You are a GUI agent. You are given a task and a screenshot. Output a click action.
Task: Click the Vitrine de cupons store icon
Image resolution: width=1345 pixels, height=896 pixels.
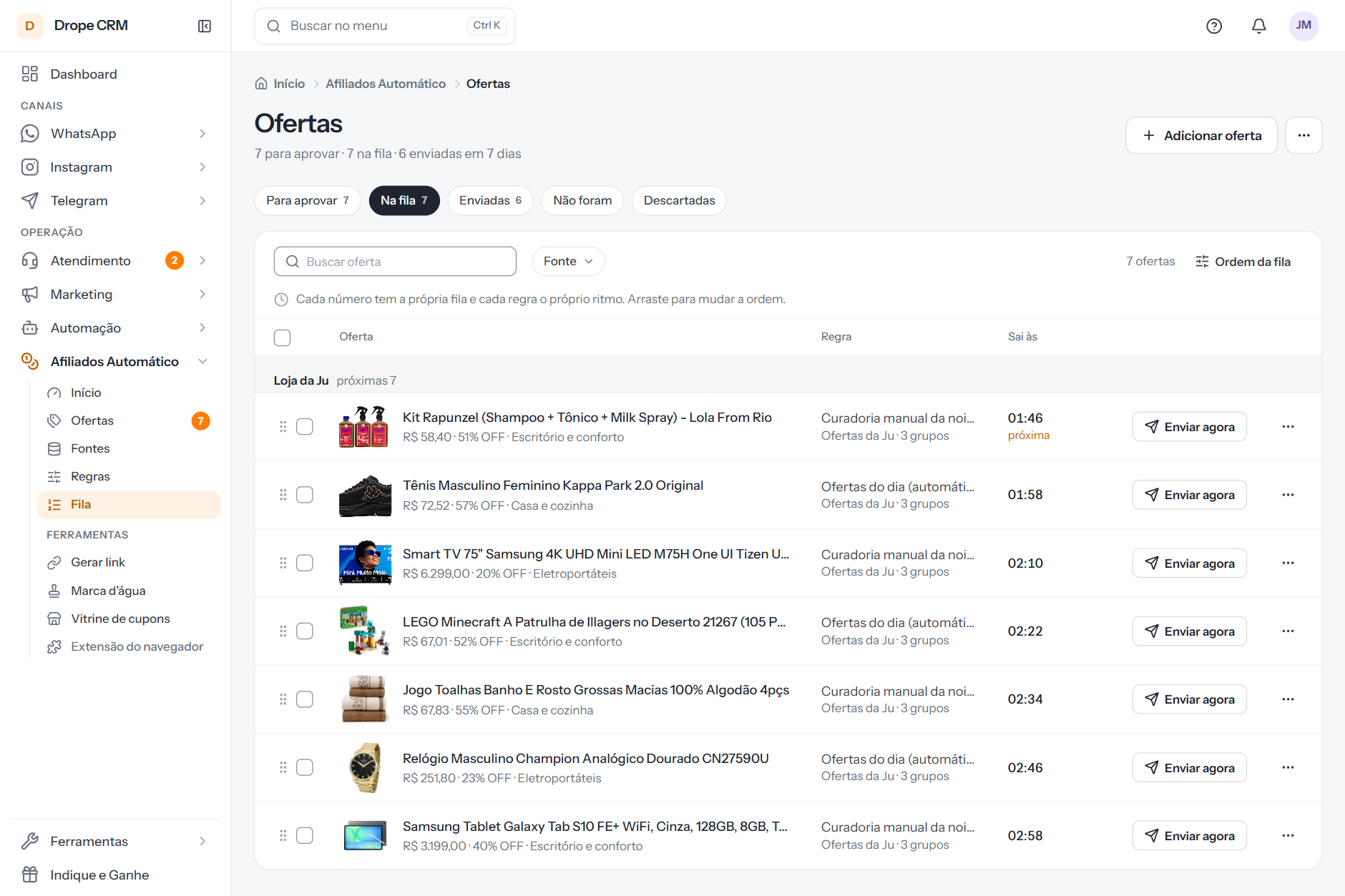click(54, 619)
